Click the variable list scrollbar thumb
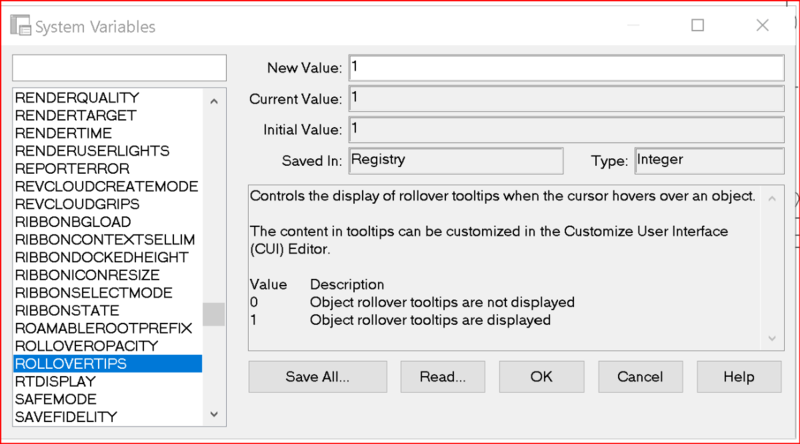Image resolution: width=800 pixels, height=444 pixels. 213,314
